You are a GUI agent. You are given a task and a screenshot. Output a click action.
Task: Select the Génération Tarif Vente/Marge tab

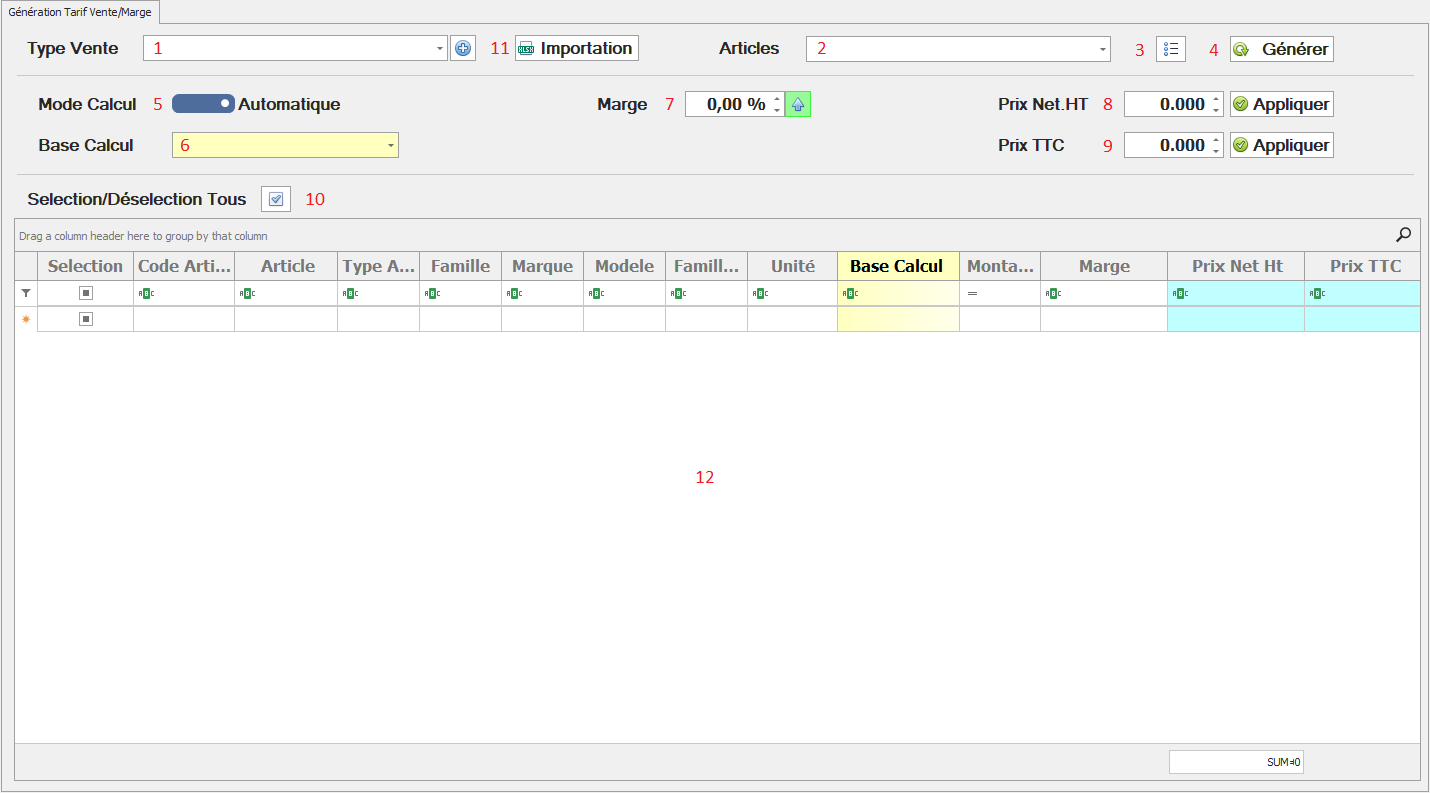(80, 11)
